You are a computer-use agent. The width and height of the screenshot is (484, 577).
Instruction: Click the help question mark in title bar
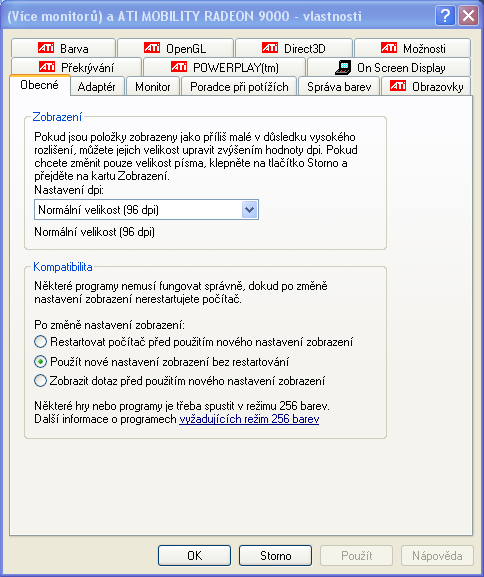point(445,16)
